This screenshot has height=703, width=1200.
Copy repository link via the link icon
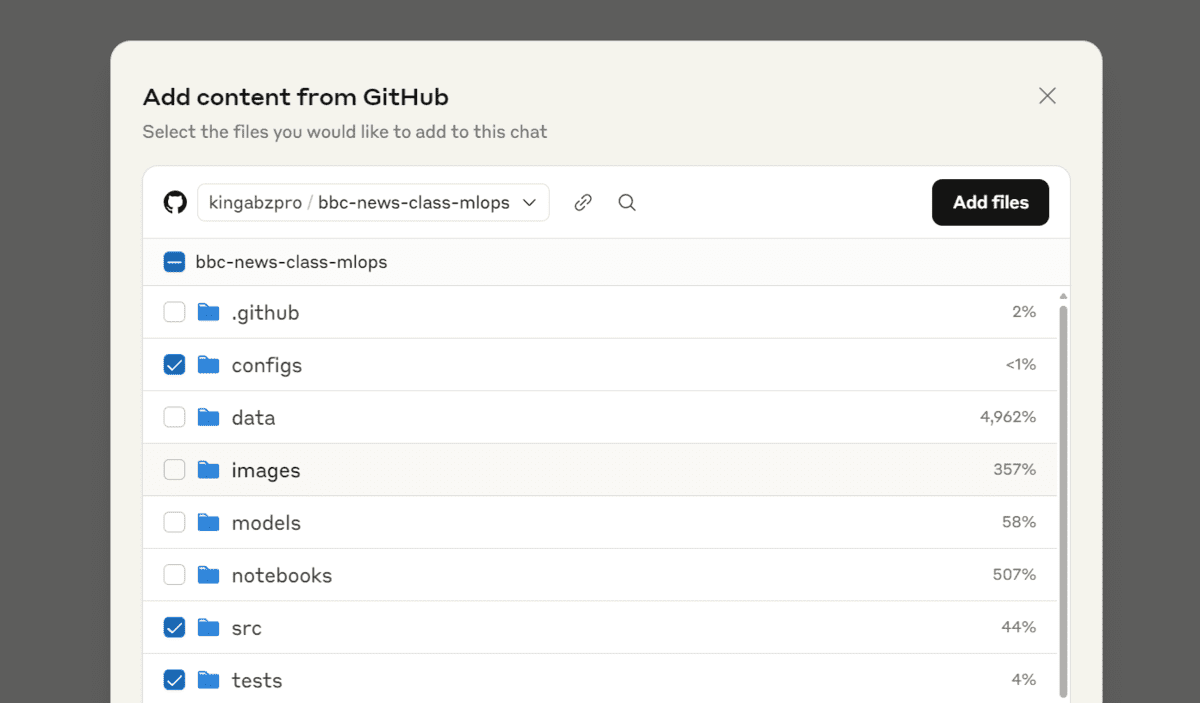(x=583, y=203)
